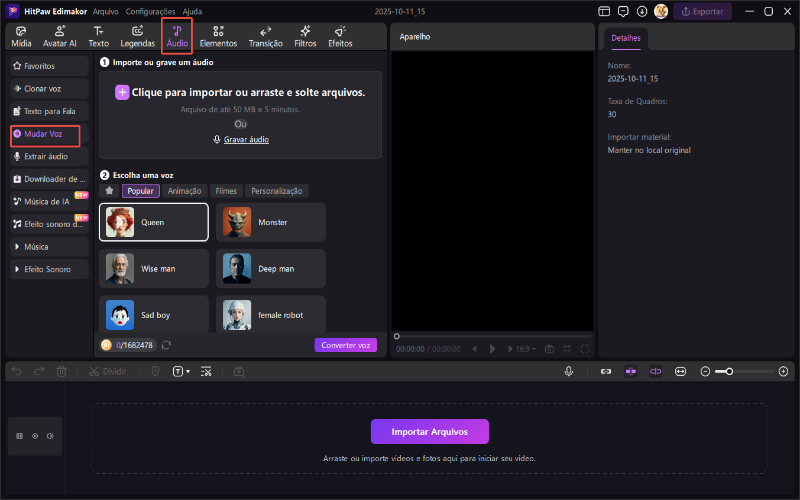Select the Mudar Voz option
800x500 pixels.
(49, 134)
